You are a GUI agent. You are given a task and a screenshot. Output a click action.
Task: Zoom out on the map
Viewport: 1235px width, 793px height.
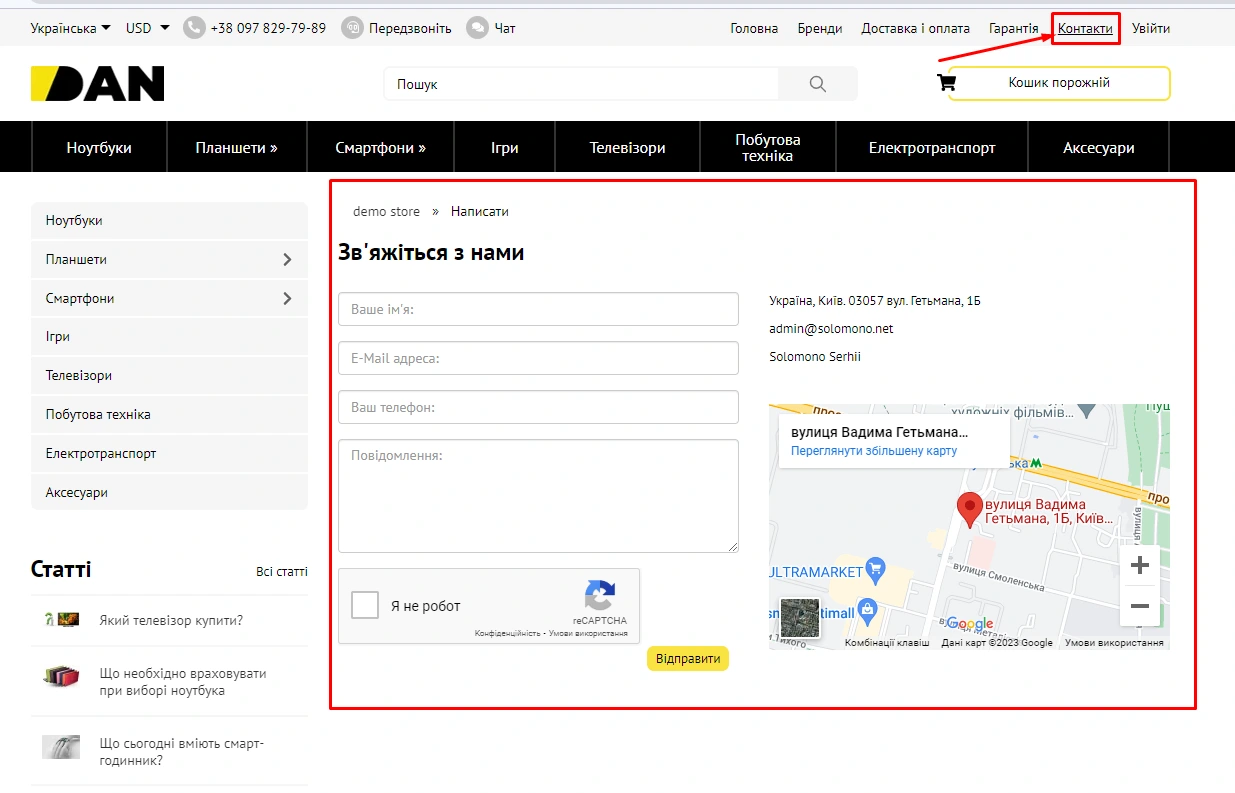tap(1139, 606)
